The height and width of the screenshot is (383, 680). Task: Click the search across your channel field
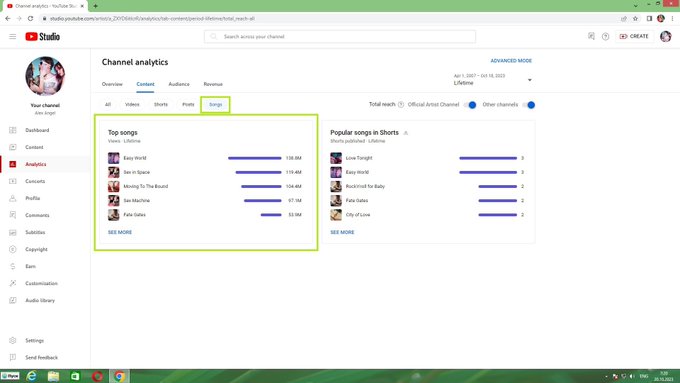[x=340, y=36]
